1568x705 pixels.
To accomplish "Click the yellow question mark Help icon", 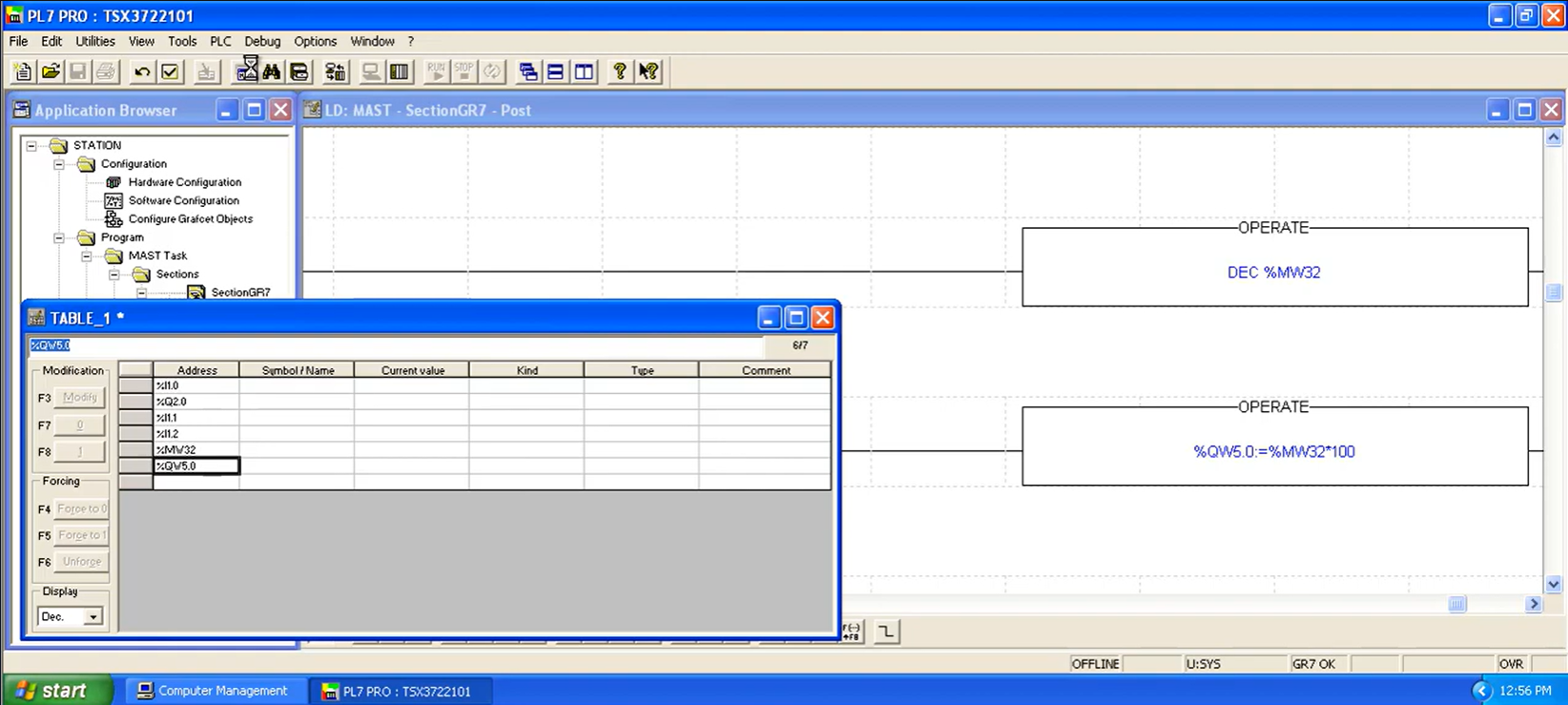I will (619, 72).
